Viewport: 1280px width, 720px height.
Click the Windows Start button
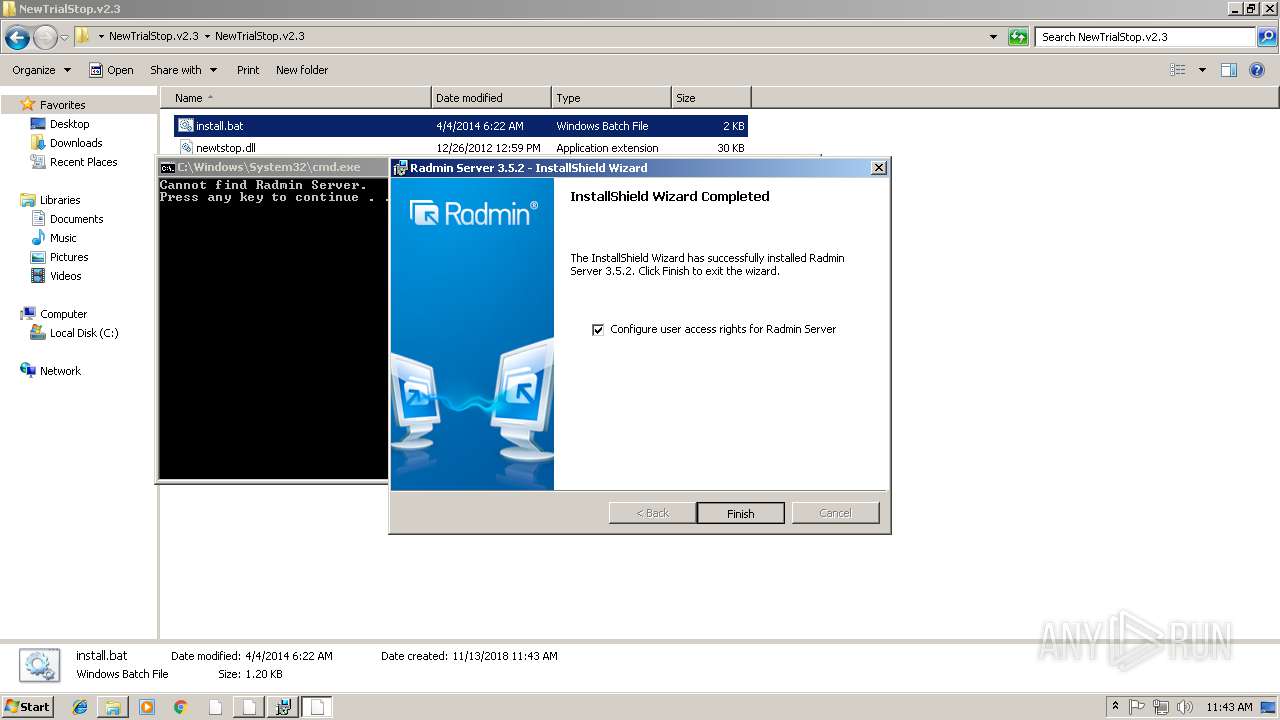(x=28, y=707)
